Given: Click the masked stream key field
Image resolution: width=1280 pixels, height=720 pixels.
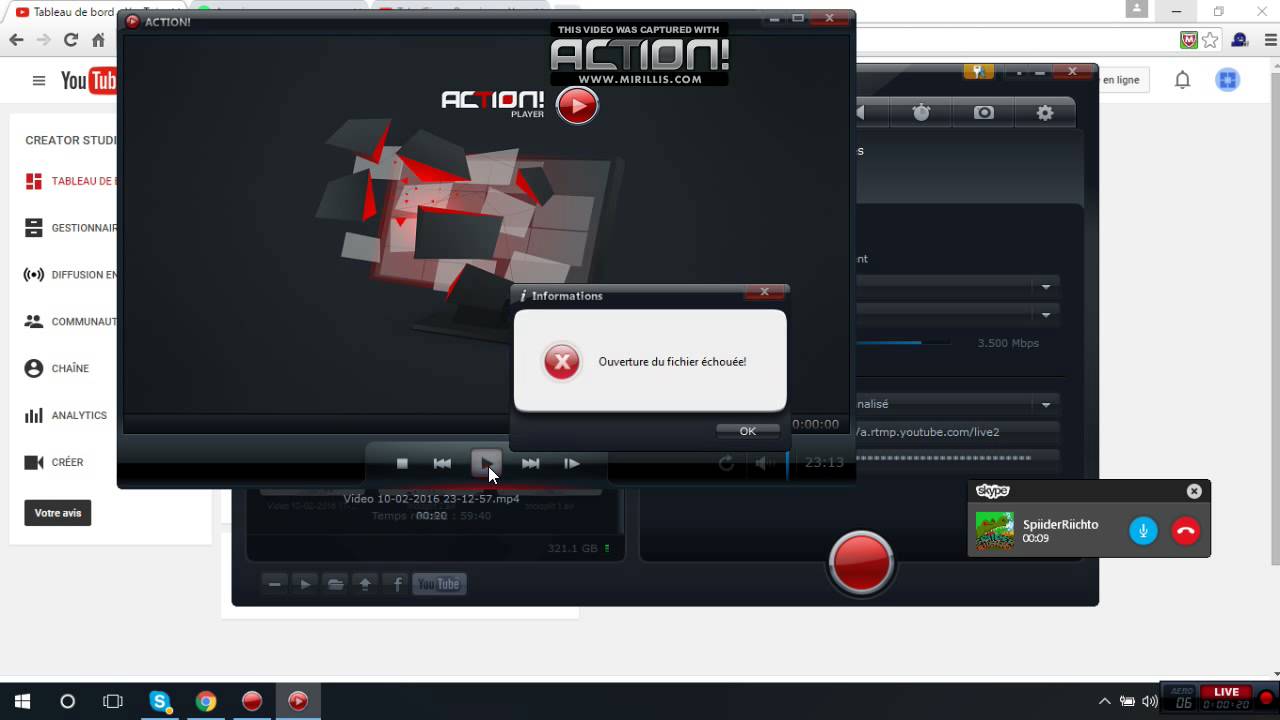Looking at the screenshot, I should coord(958,458).
